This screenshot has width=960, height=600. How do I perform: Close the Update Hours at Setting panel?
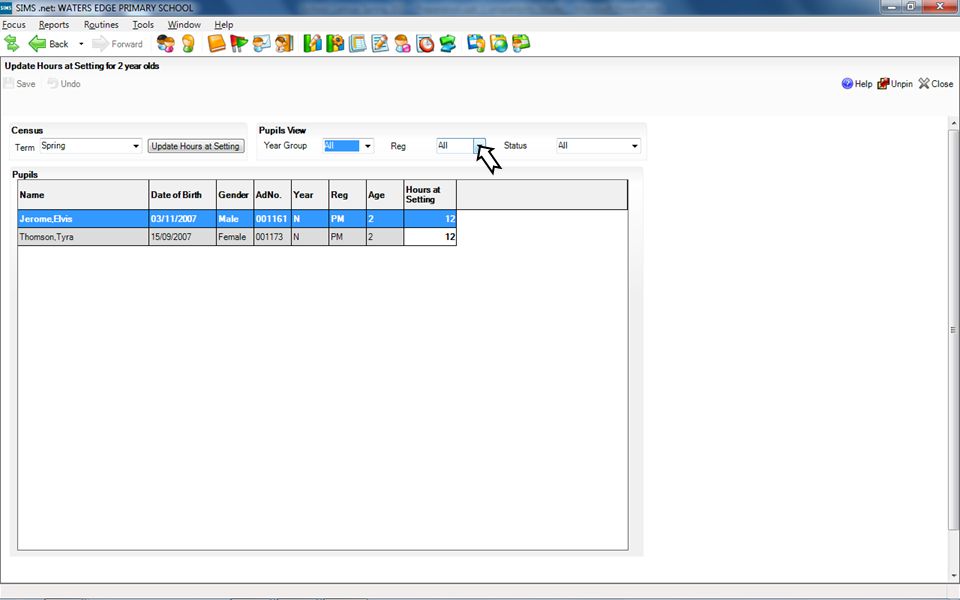point(936,84)
